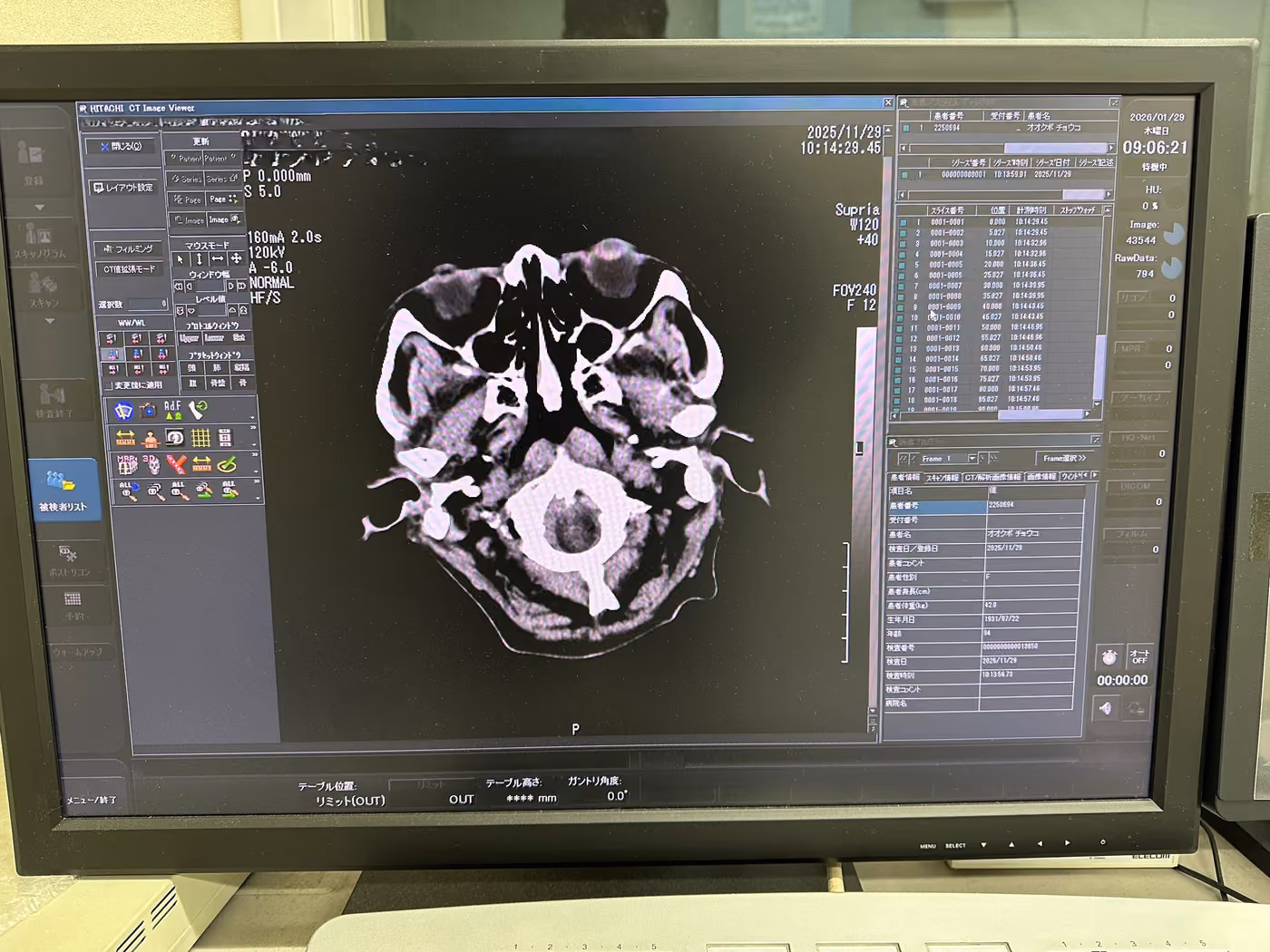Switch to the スキャン情報 tab
This screenshot has height=952, width=1270.
(x=942, y=477)
